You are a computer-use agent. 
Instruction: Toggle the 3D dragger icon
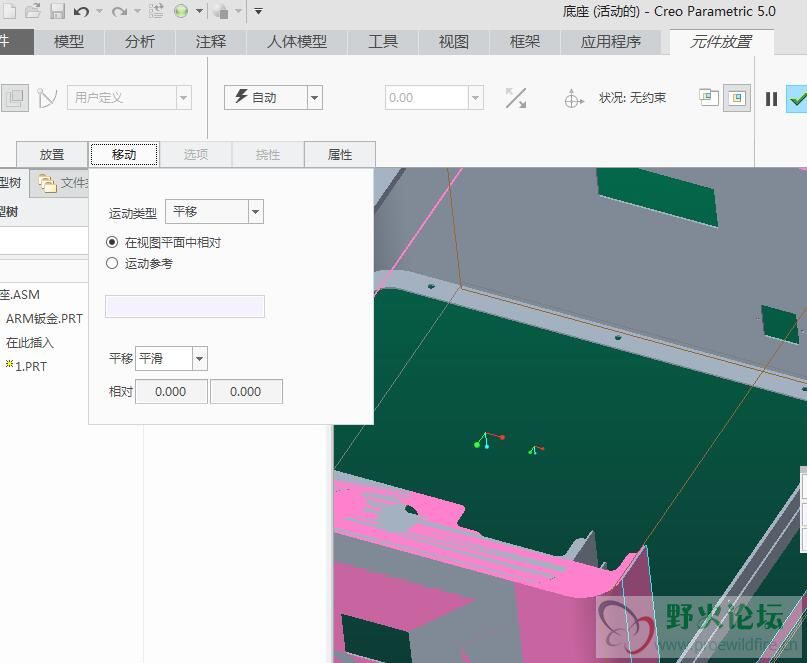[x=573, y=98]
